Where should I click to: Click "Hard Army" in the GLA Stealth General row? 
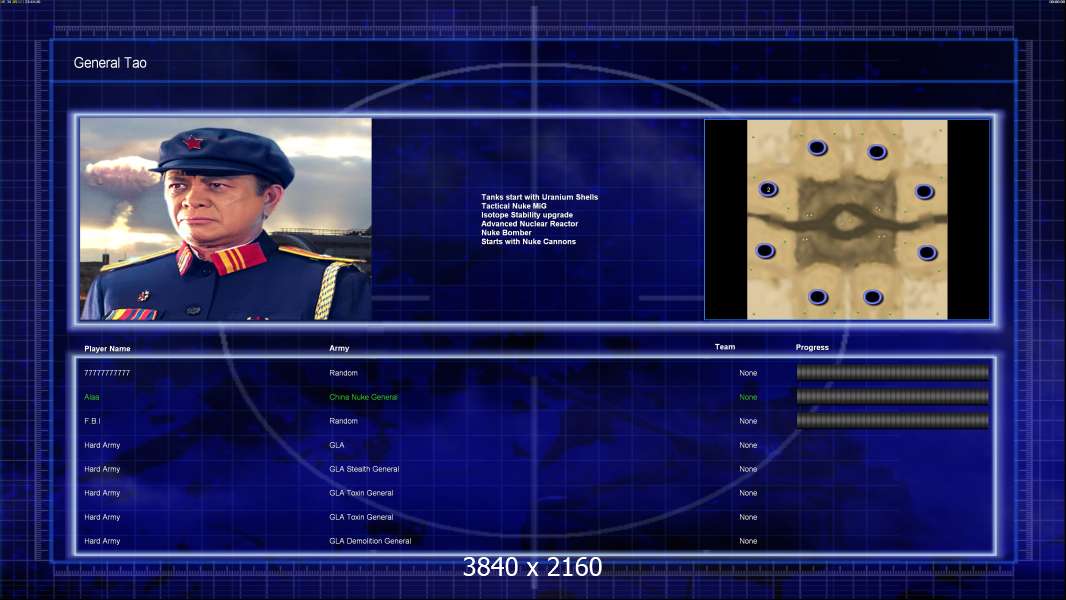point(102,469)
